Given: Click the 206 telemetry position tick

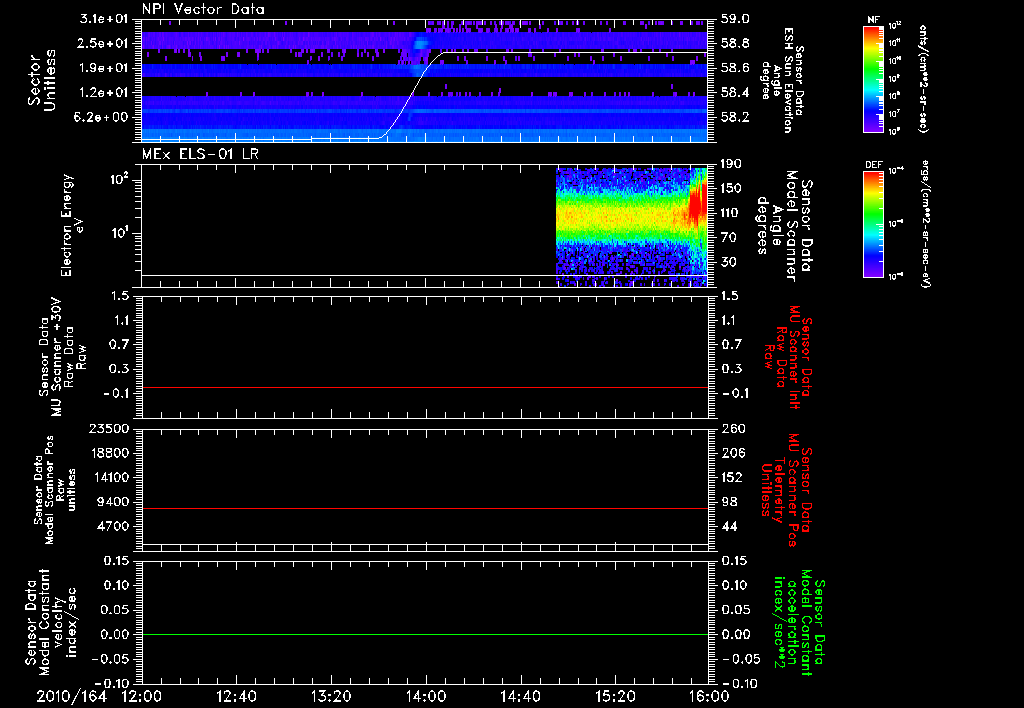Looking at the screenshot, I should [x=733, y=453].
